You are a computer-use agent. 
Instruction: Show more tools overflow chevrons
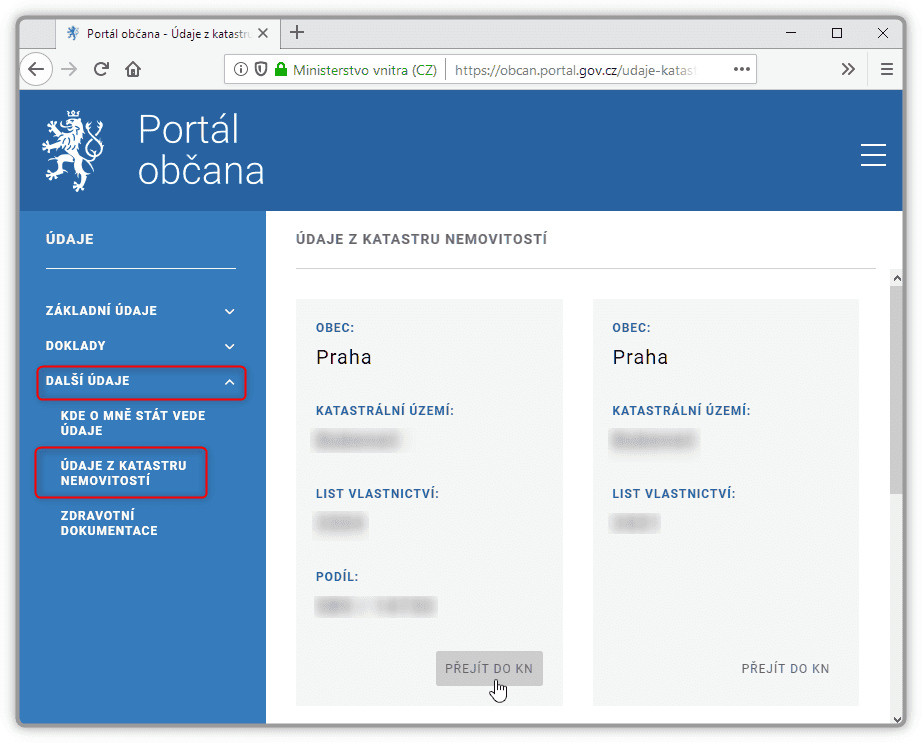[x=847, y=69]
